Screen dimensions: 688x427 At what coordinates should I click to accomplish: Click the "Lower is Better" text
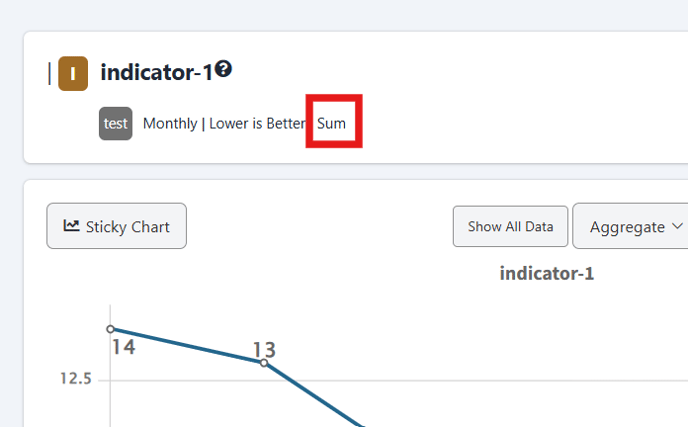[x=257, y=123]
